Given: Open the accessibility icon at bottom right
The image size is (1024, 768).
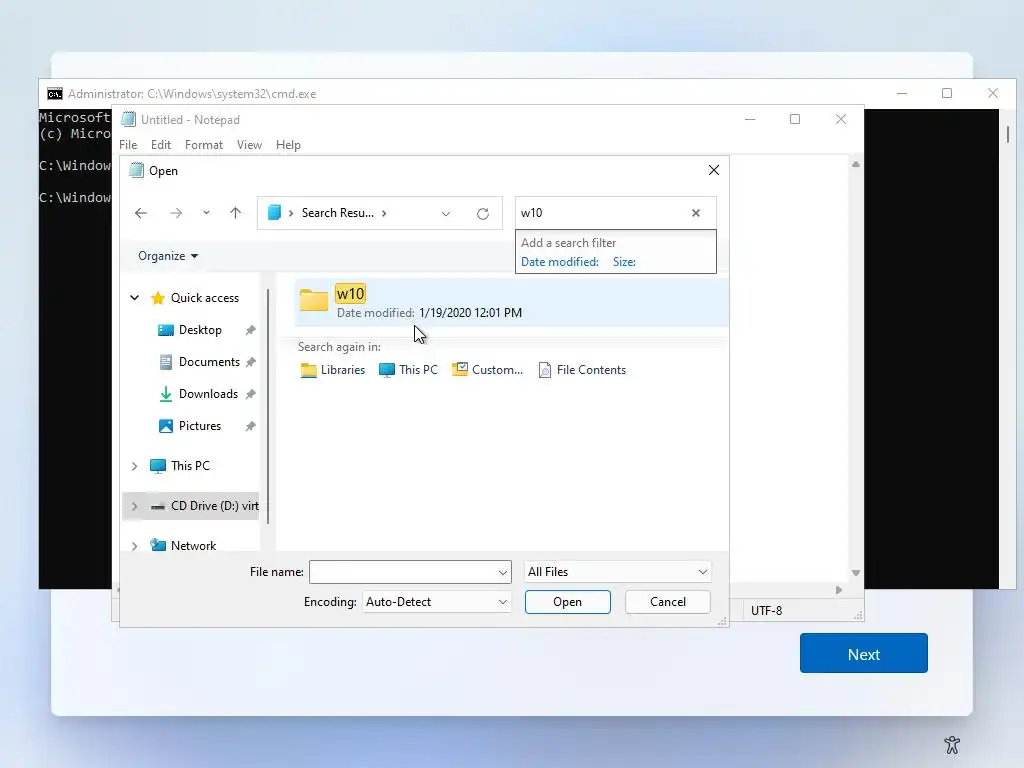Looking at the screenshot, I should click(952, 744).
